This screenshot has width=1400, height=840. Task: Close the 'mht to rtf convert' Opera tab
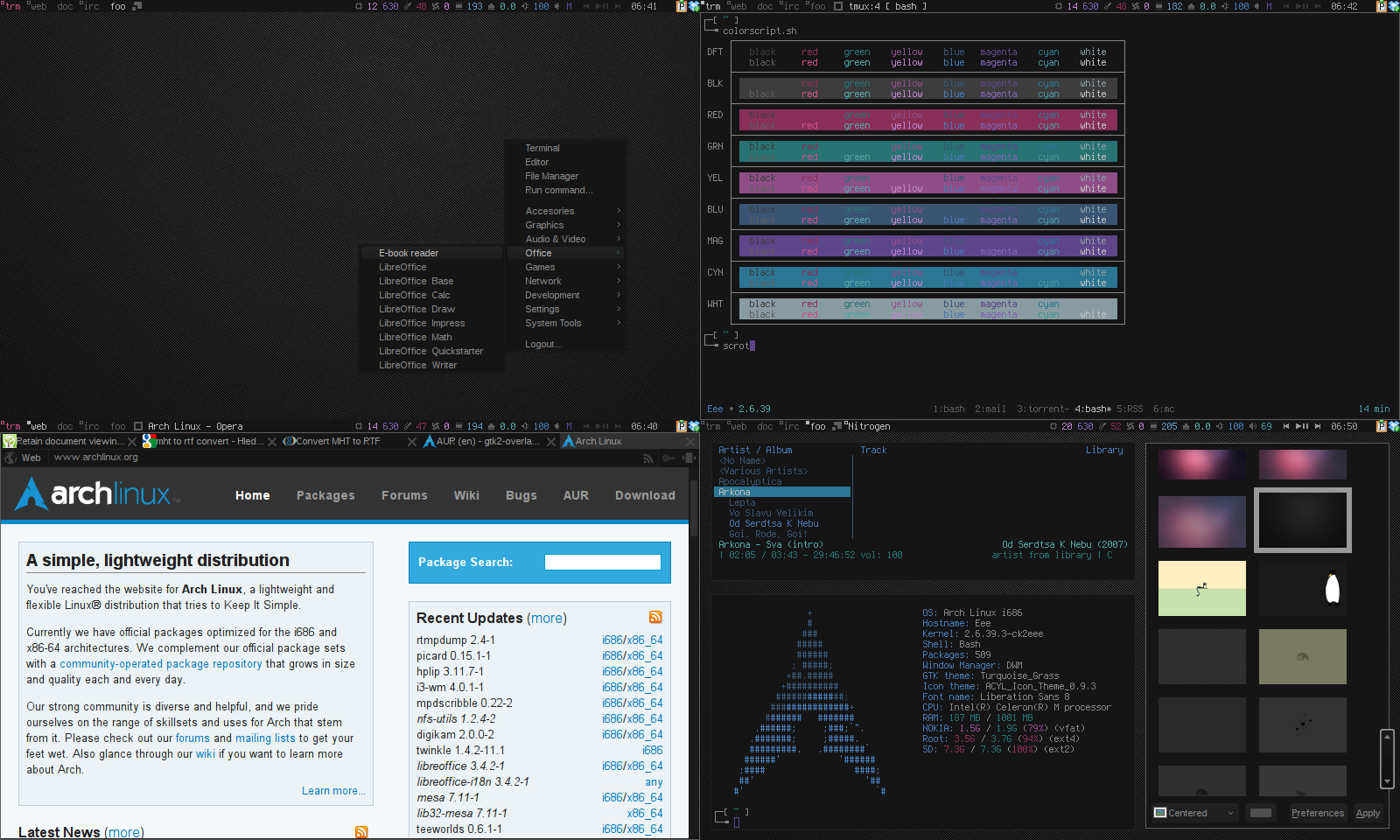(x=272, y=442)
